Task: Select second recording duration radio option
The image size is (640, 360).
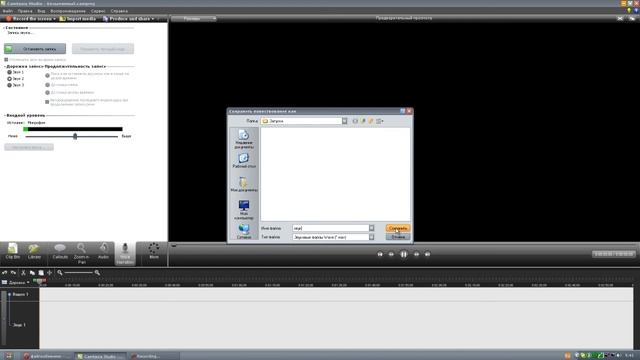Action: click(47, 85)
